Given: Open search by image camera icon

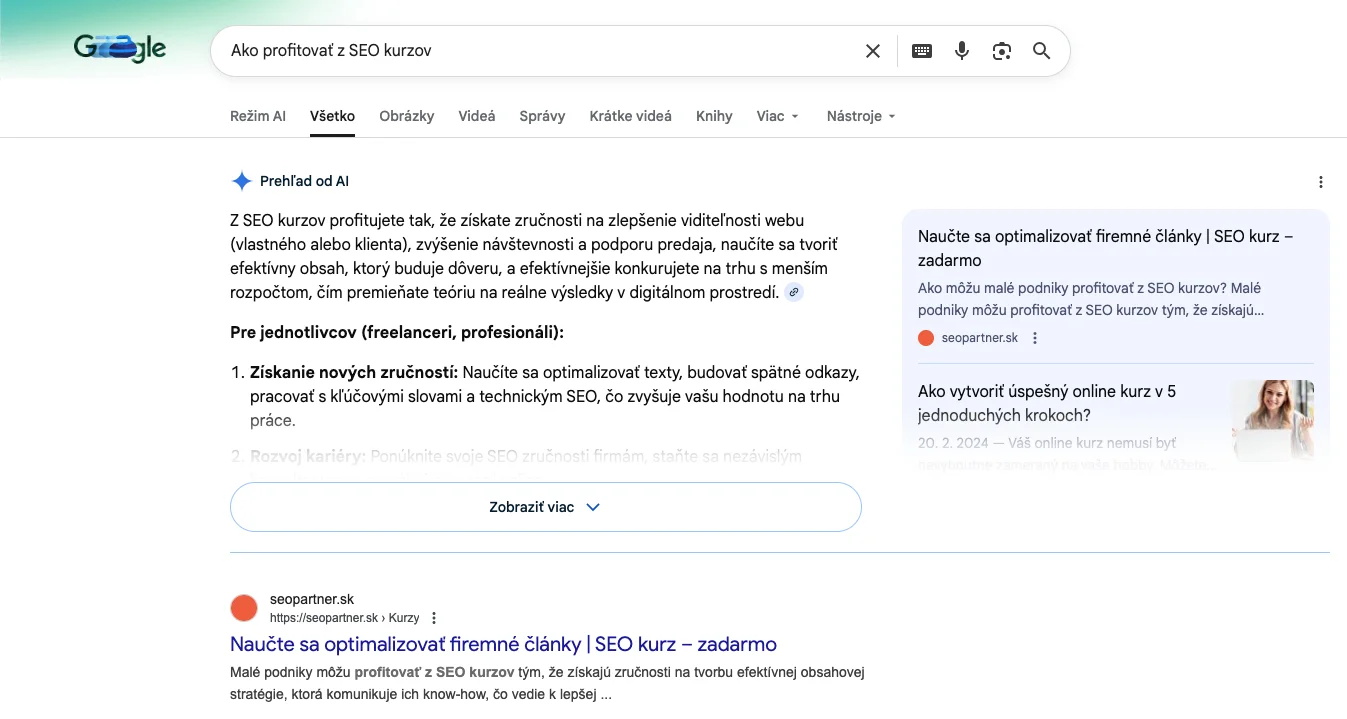Looking at the screenshot, I should pyautogui.click(x=1002, y=51).
